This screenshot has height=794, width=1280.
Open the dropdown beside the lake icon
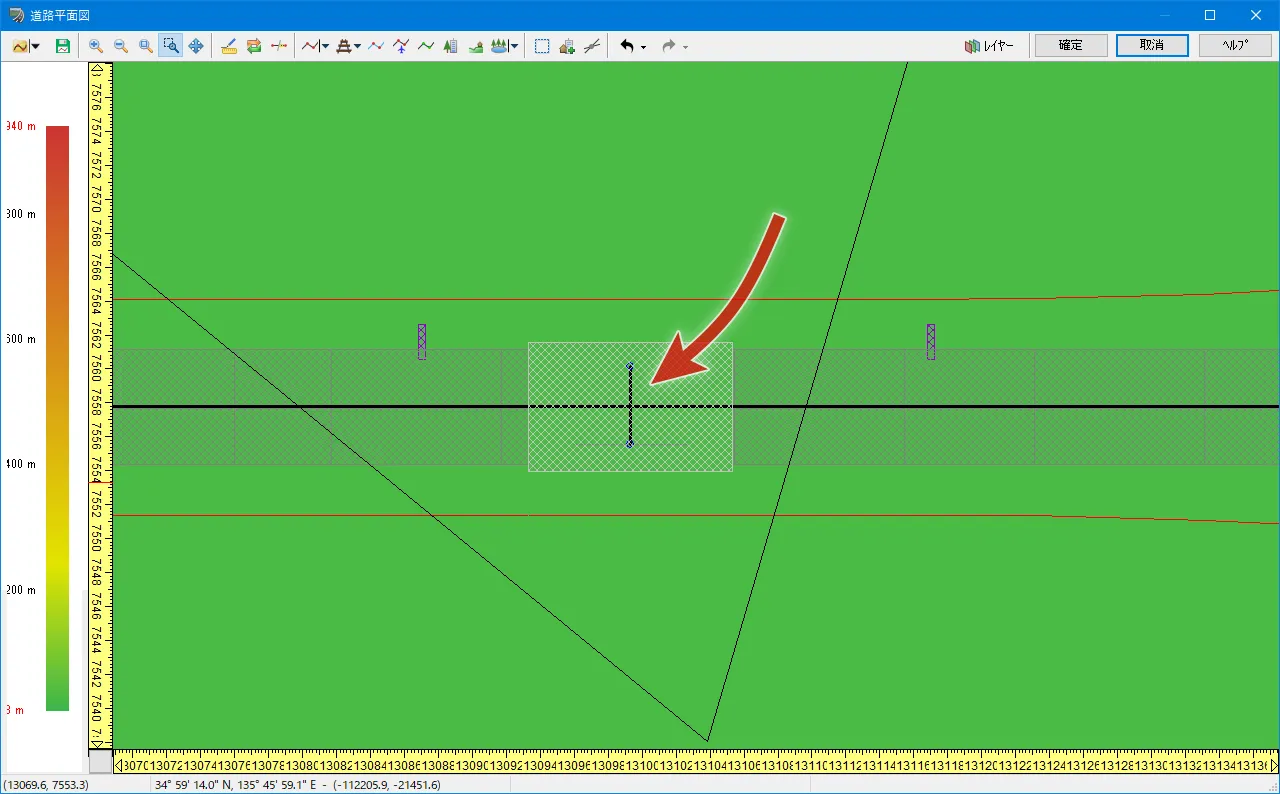(515, 46)
